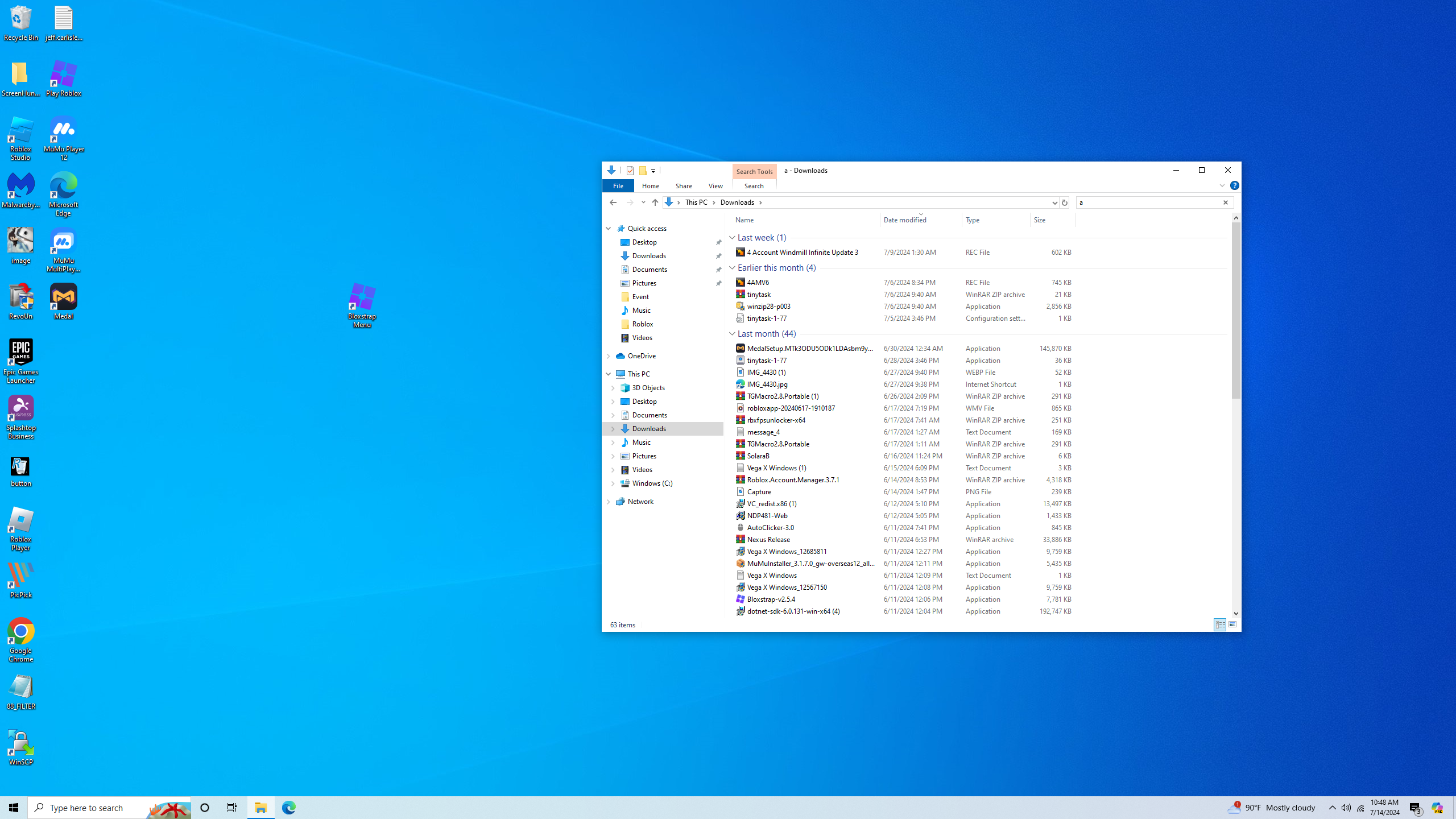Screen dimensions: 1456x819
Task: Click the New folder quick access icon
Action: coord(643,170)
